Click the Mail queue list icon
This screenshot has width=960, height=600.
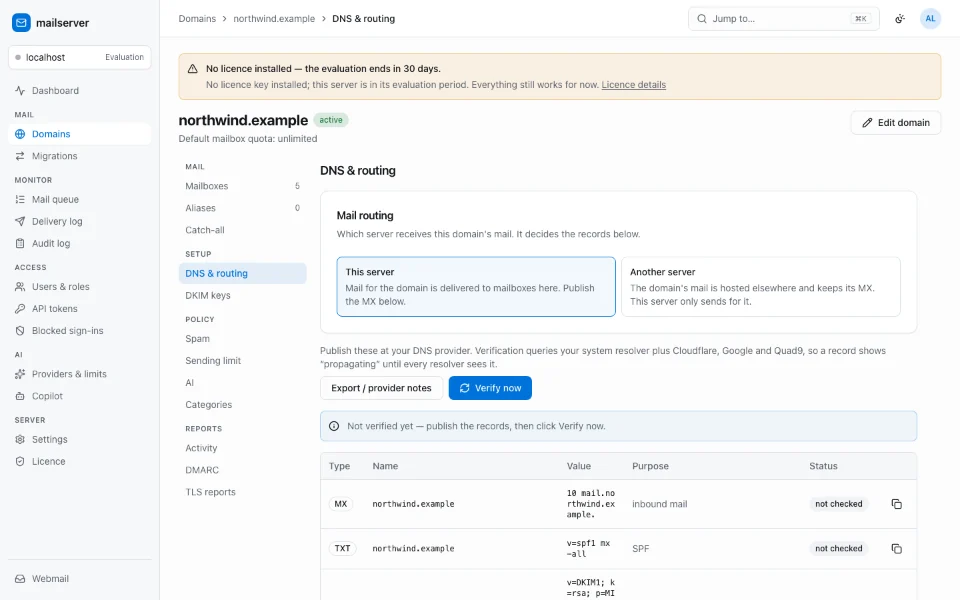tap(20, 200)
